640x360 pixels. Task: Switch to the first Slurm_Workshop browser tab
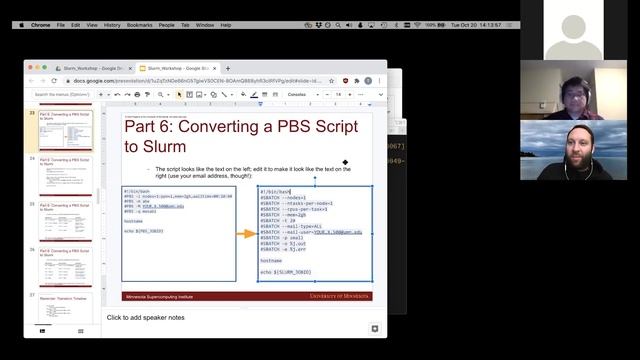point(93,69)
